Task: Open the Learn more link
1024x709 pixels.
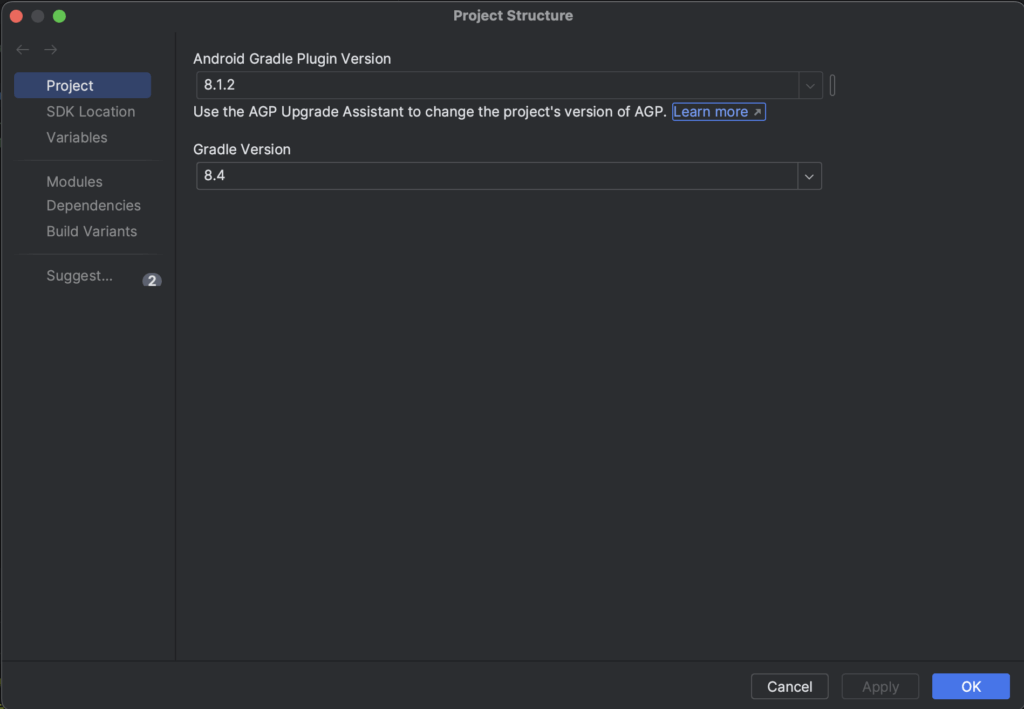Action: [718, 112]
